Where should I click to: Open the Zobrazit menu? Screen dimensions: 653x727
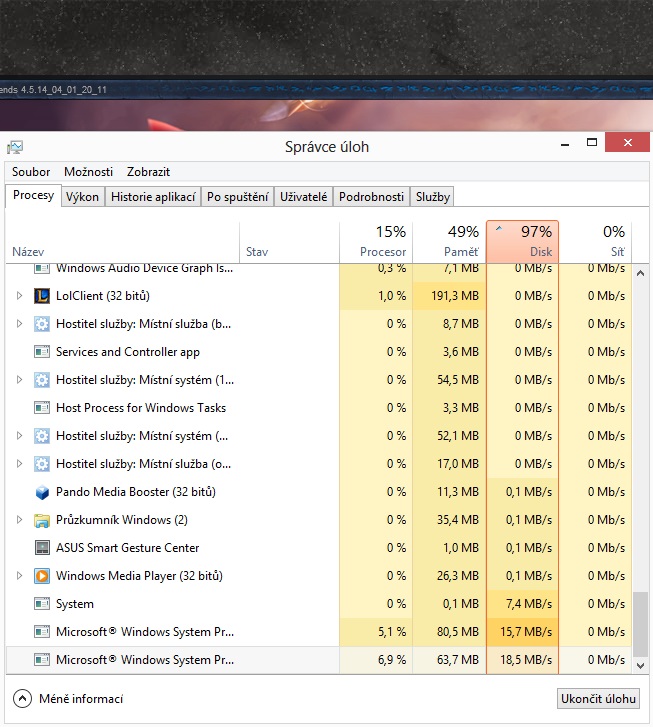pos(148,172)
